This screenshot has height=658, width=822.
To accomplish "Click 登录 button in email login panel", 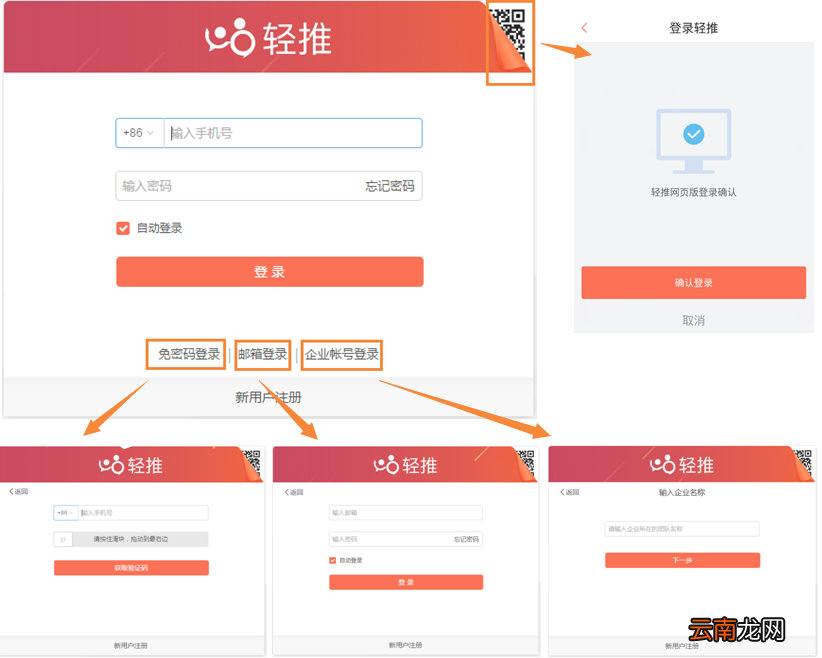I will (406, 583).
